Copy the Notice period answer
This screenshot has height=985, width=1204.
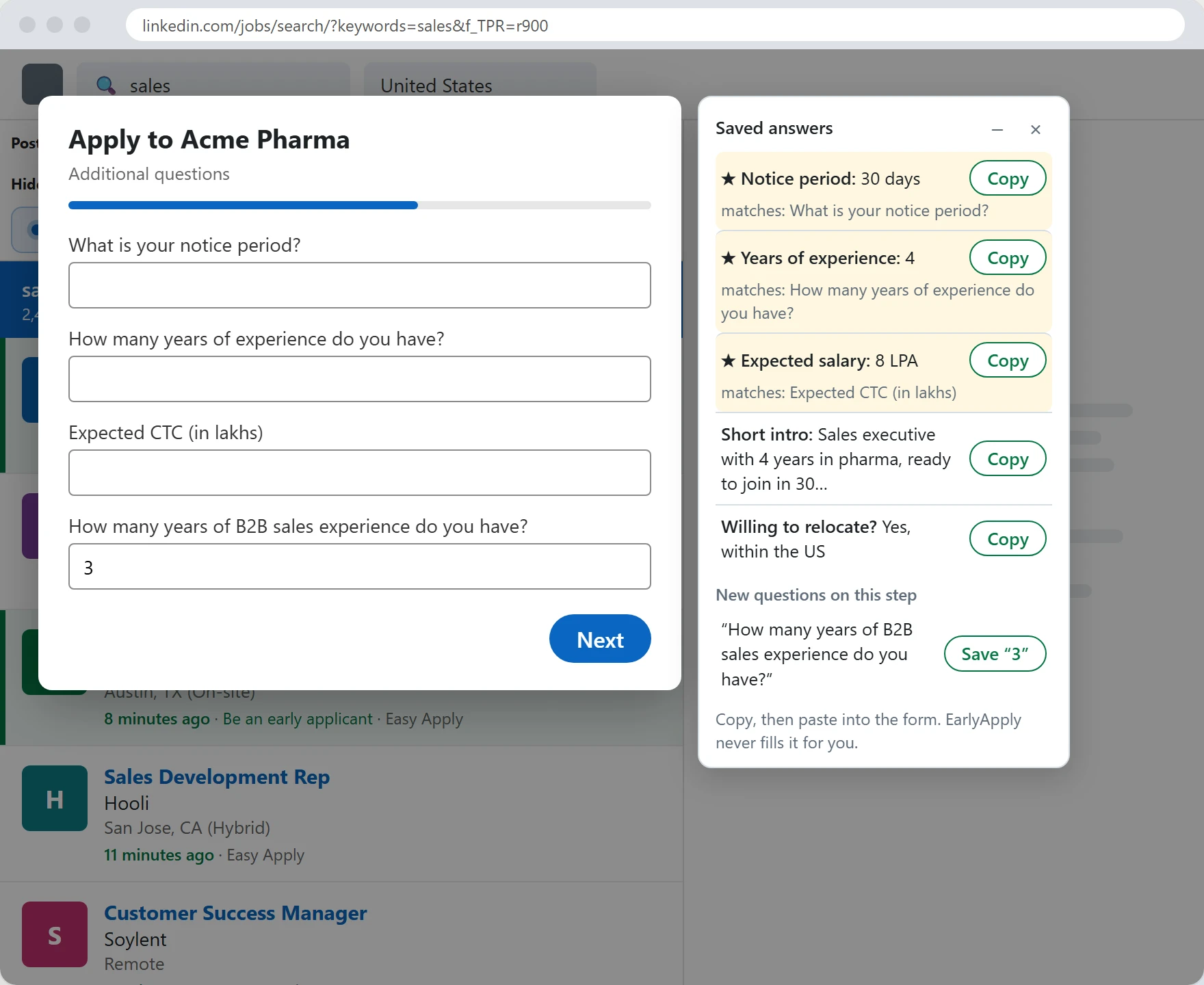click(x=1008, y=179)
